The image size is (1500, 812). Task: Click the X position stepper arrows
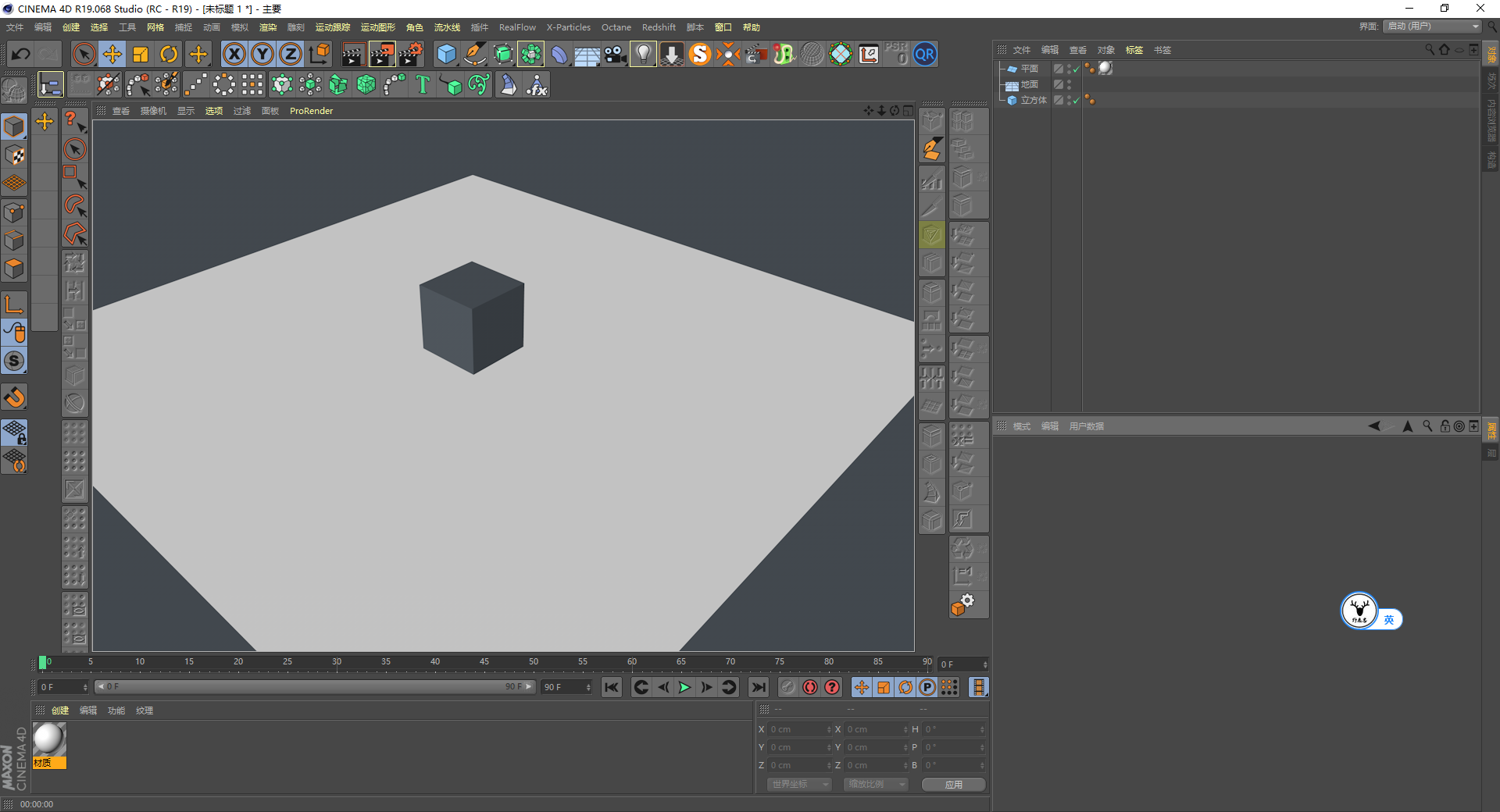[829, 729]
